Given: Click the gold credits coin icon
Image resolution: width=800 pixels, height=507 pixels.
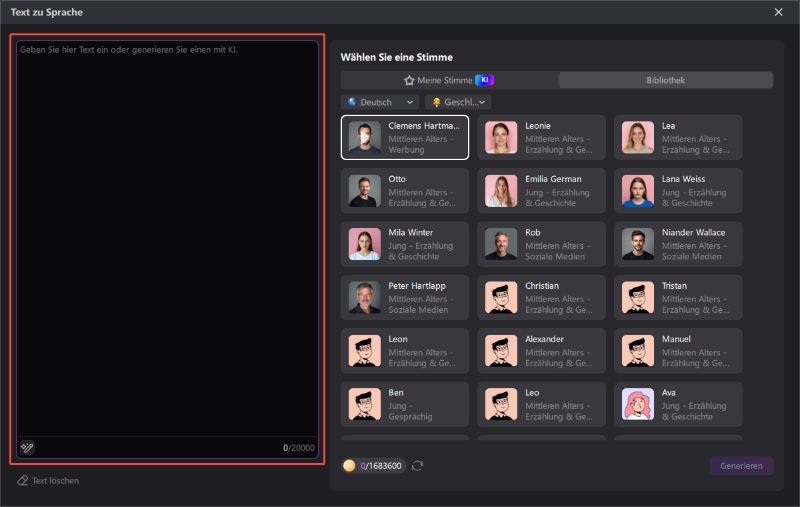Looking at the screenshot, I should 350,465.
